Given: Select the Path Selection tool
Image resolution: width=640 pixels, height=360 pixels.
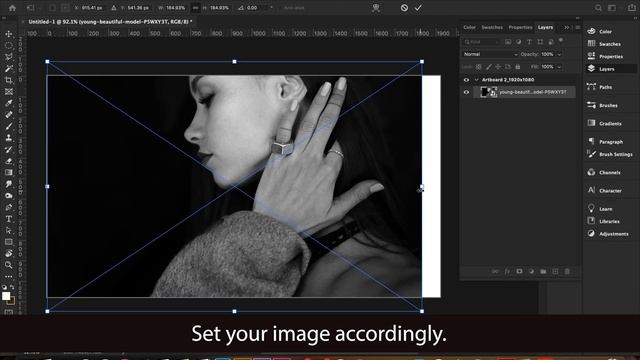Looking at the screenshot, I should pyautogui.click(x=9, y=231).
